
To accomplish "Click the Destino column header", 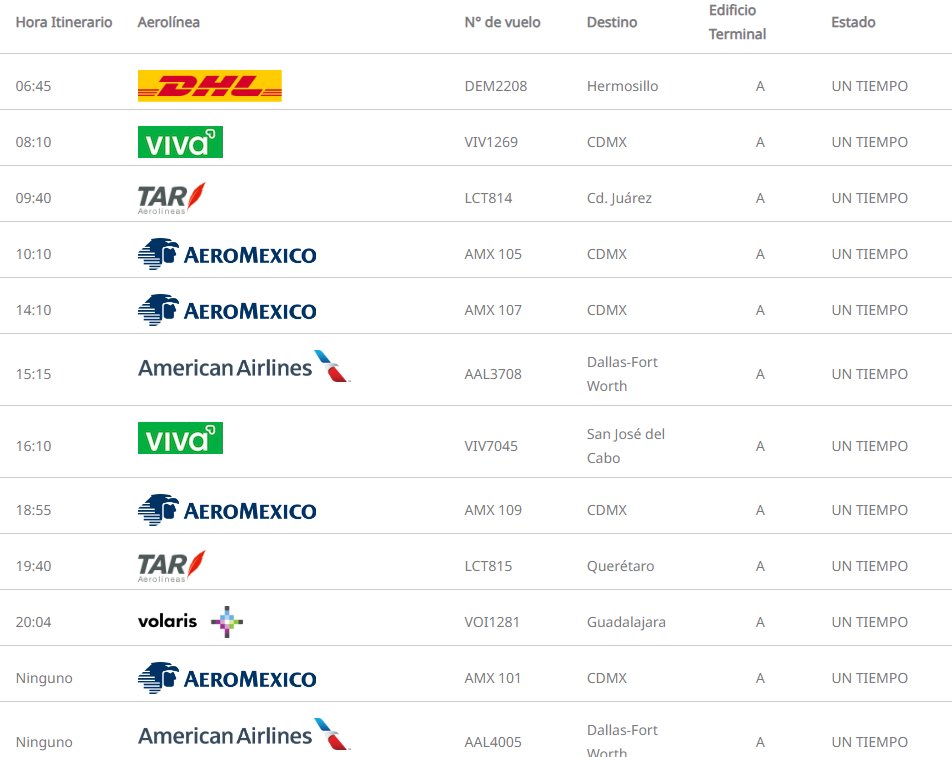I will tap(612, 22).
